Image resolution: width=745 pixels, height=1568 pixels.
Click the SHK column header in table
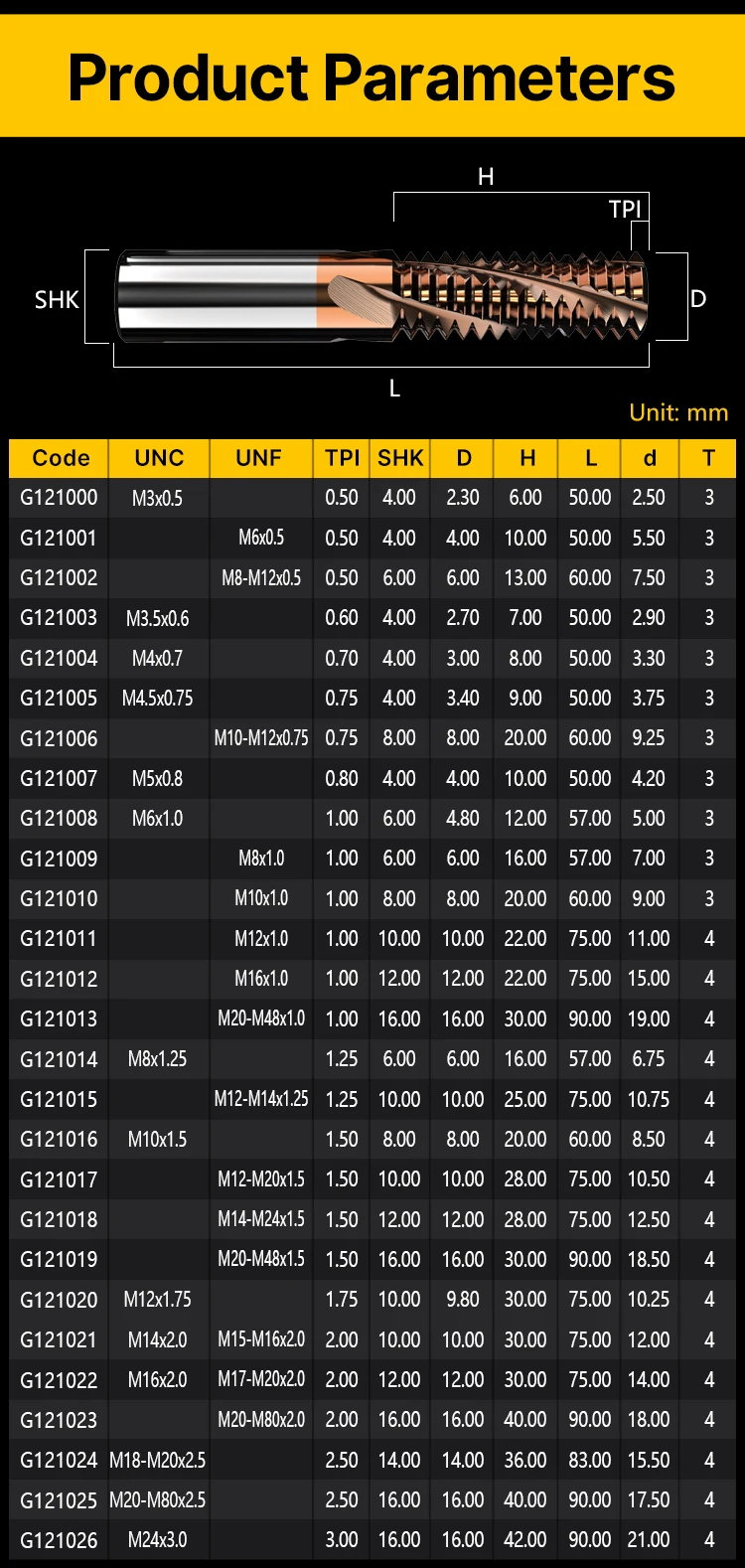click(400, 458)
